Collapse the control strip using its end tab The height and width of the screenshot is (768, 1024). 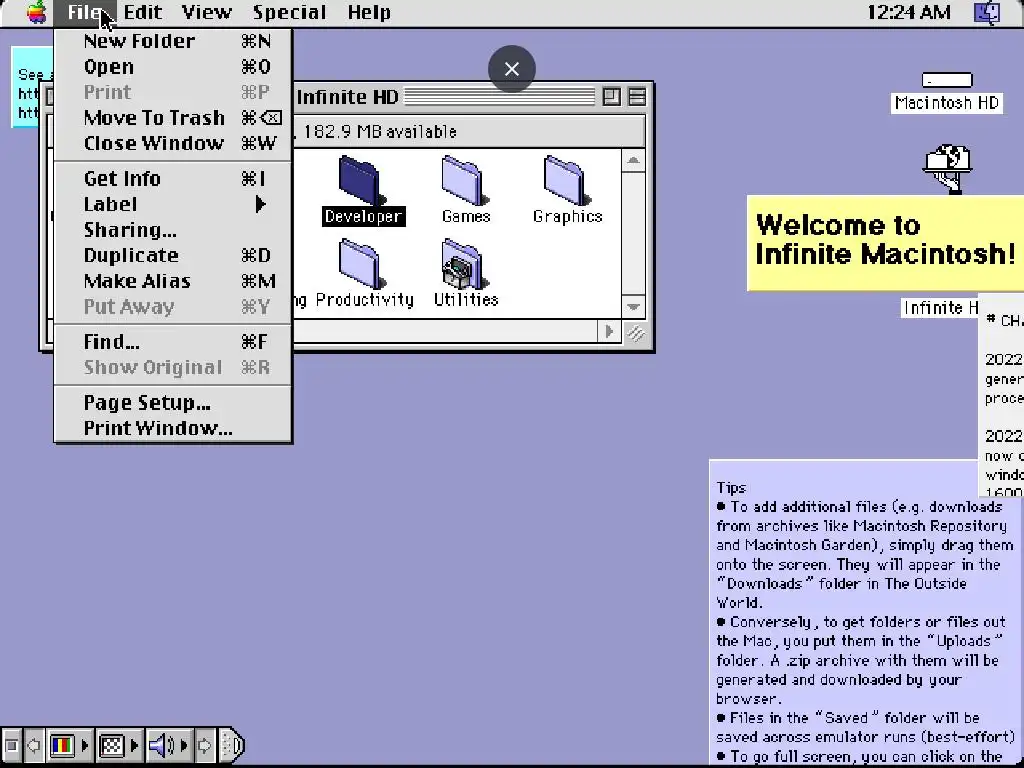coord(232,744)
